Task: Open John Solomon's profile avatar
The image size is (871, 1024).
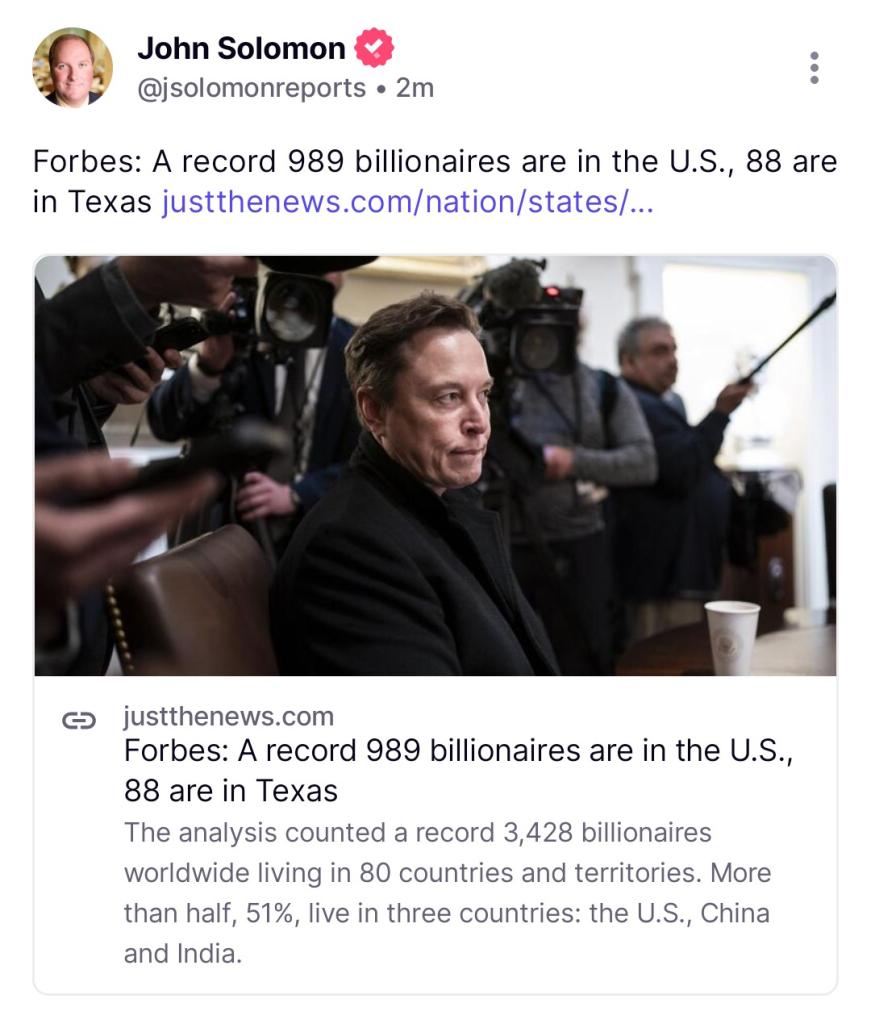Action: pos(73,67)
